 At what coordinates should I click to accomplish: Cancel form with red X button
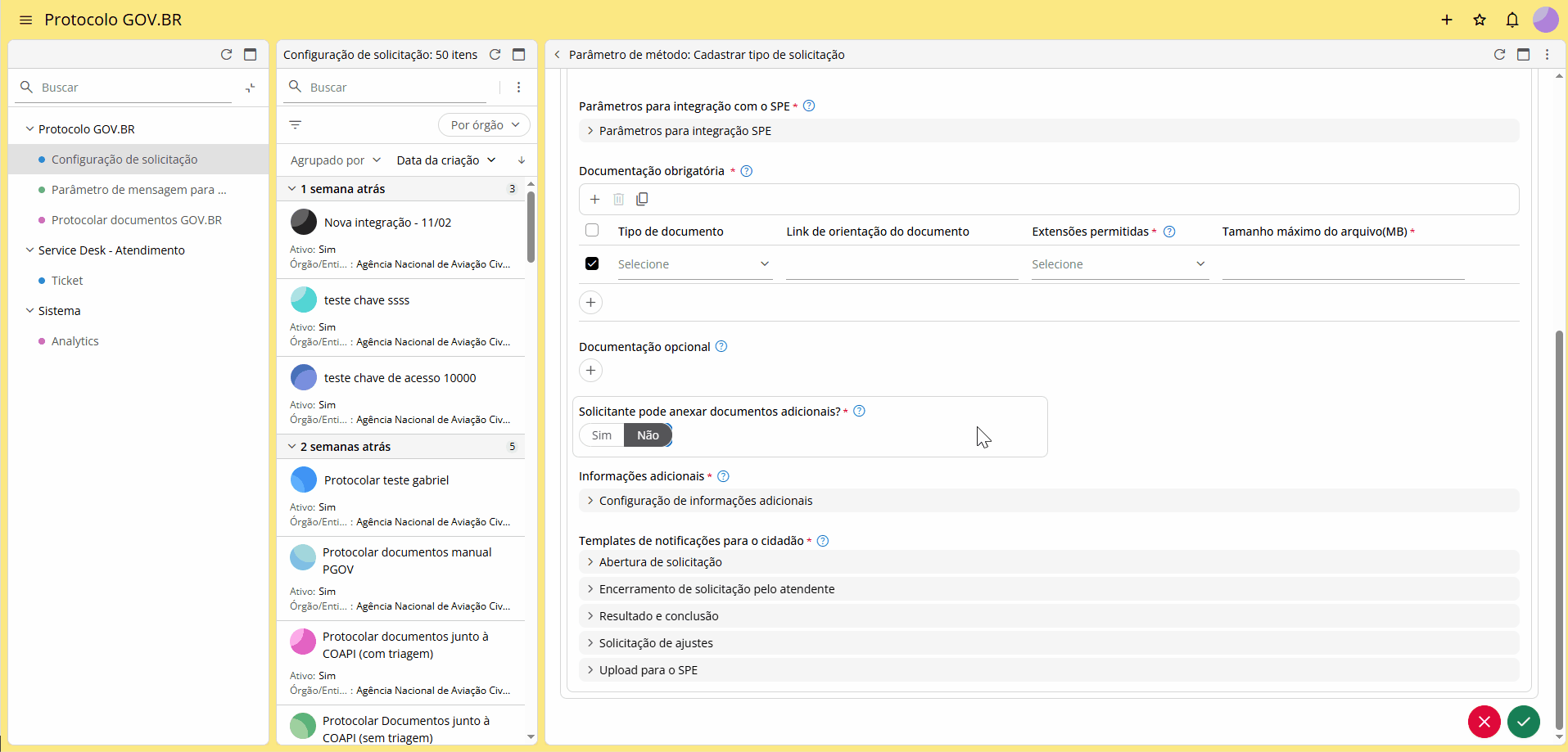point(1484,722)
